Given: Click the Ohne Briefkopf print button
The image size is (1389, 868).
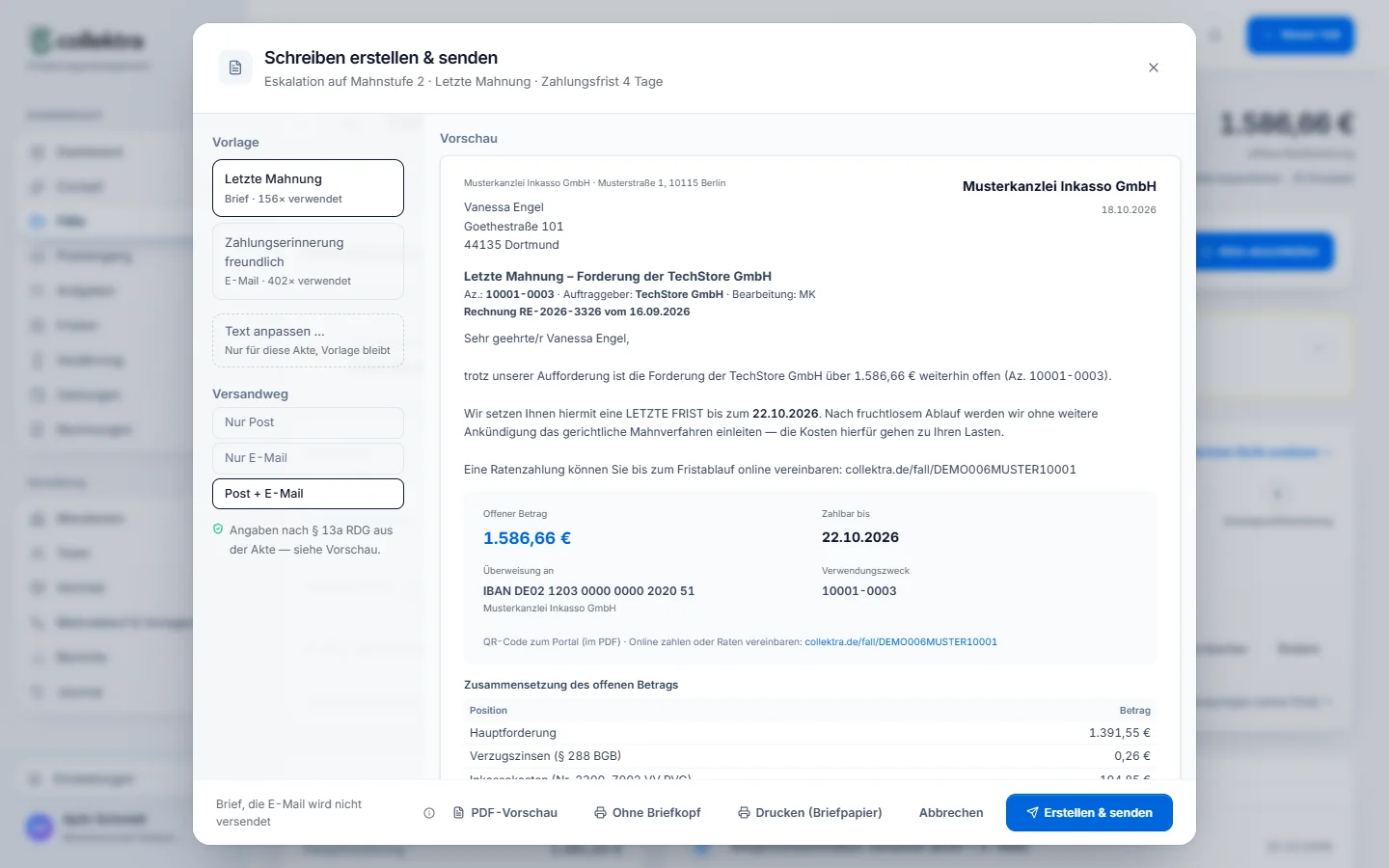Looking at the screenshot, I should pos(647,813).
